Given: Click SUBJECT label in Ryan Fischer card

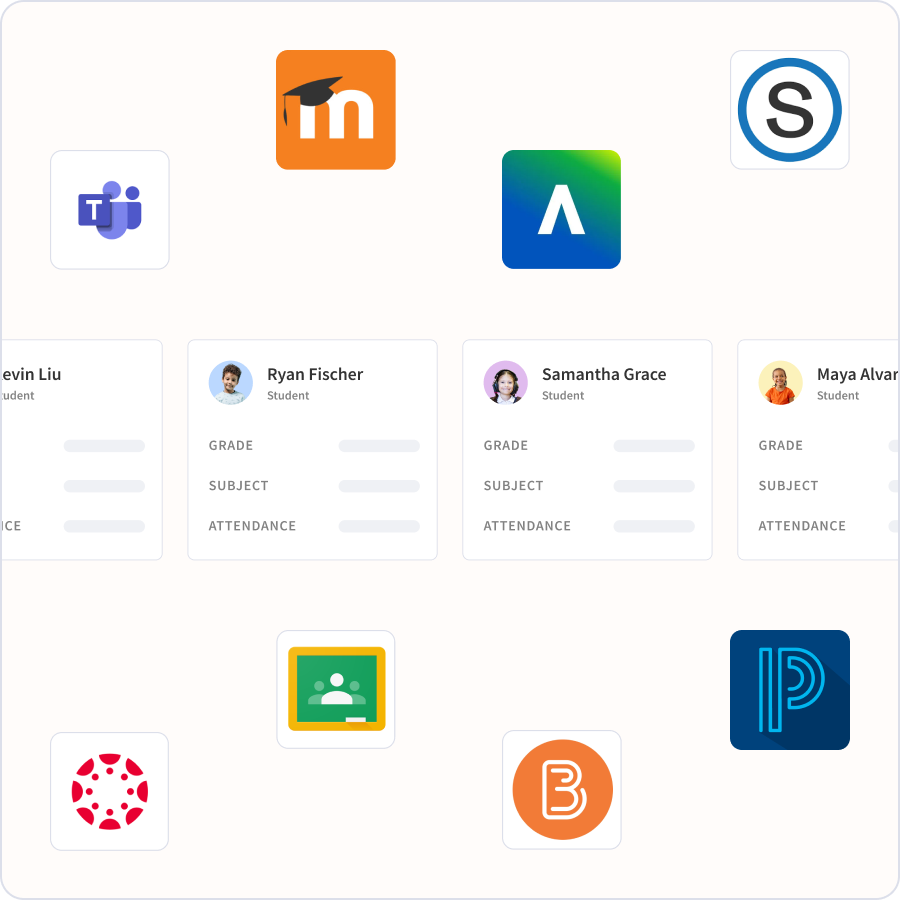Looking at the screenshot, I should tap(238, 486).
